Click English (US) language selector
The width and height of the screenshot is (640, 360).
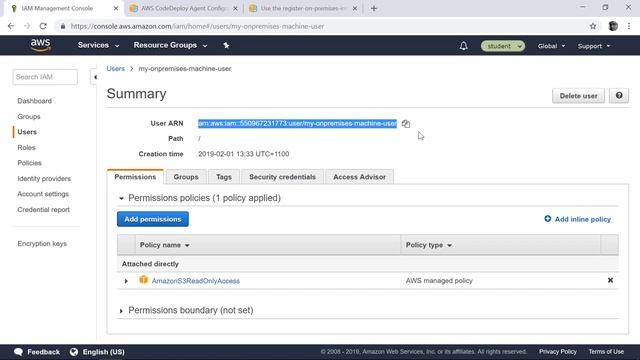pos(104,352)
